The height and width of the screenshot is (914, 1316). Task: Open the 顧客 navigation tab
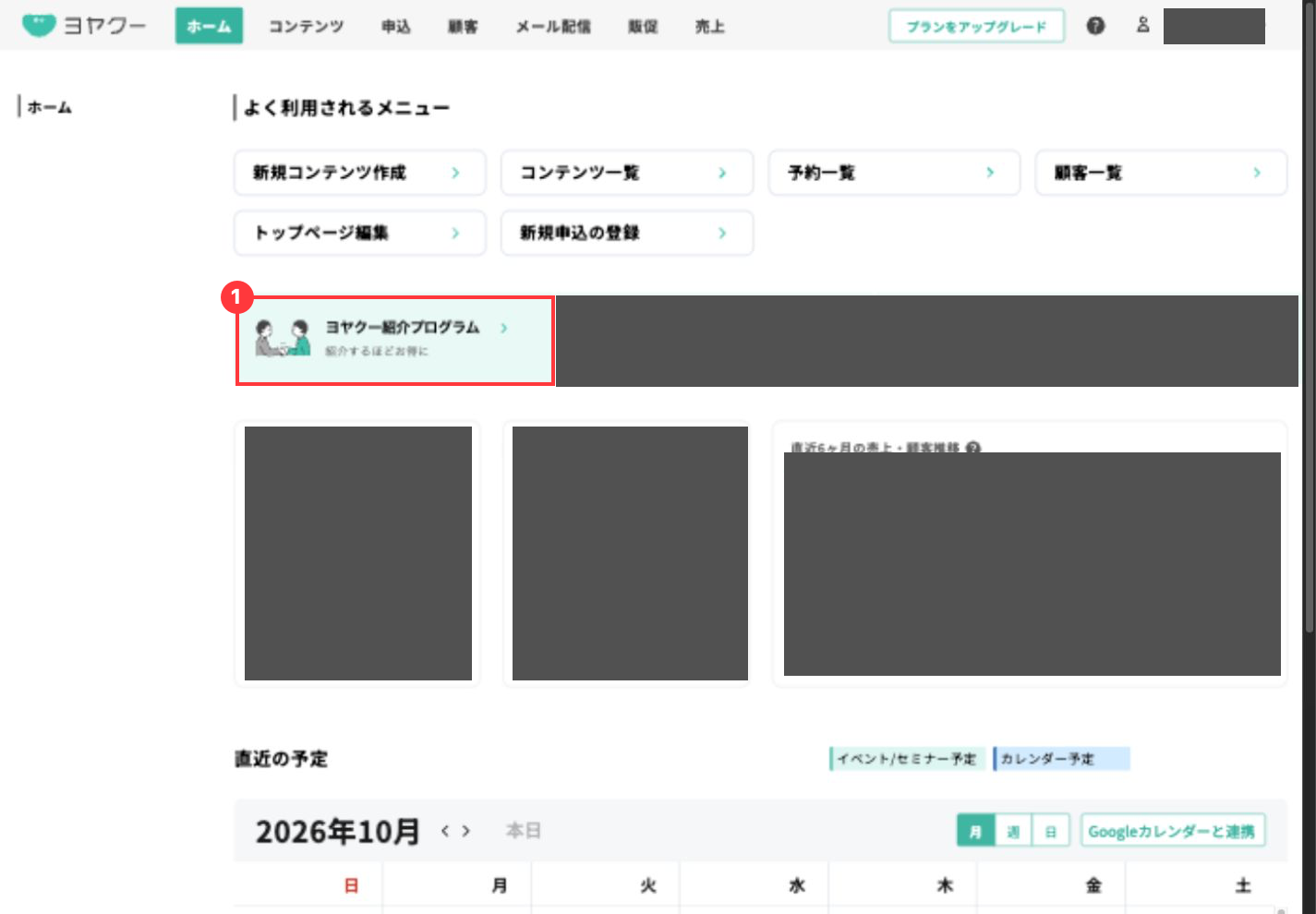tap(463, 27)
